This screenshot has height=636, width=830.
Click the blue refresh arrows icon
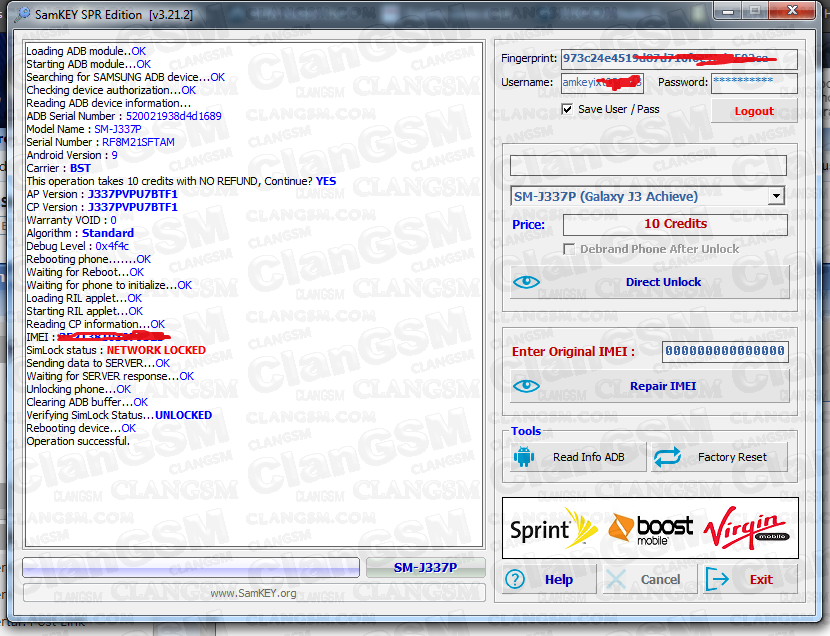tap(667, 457)
